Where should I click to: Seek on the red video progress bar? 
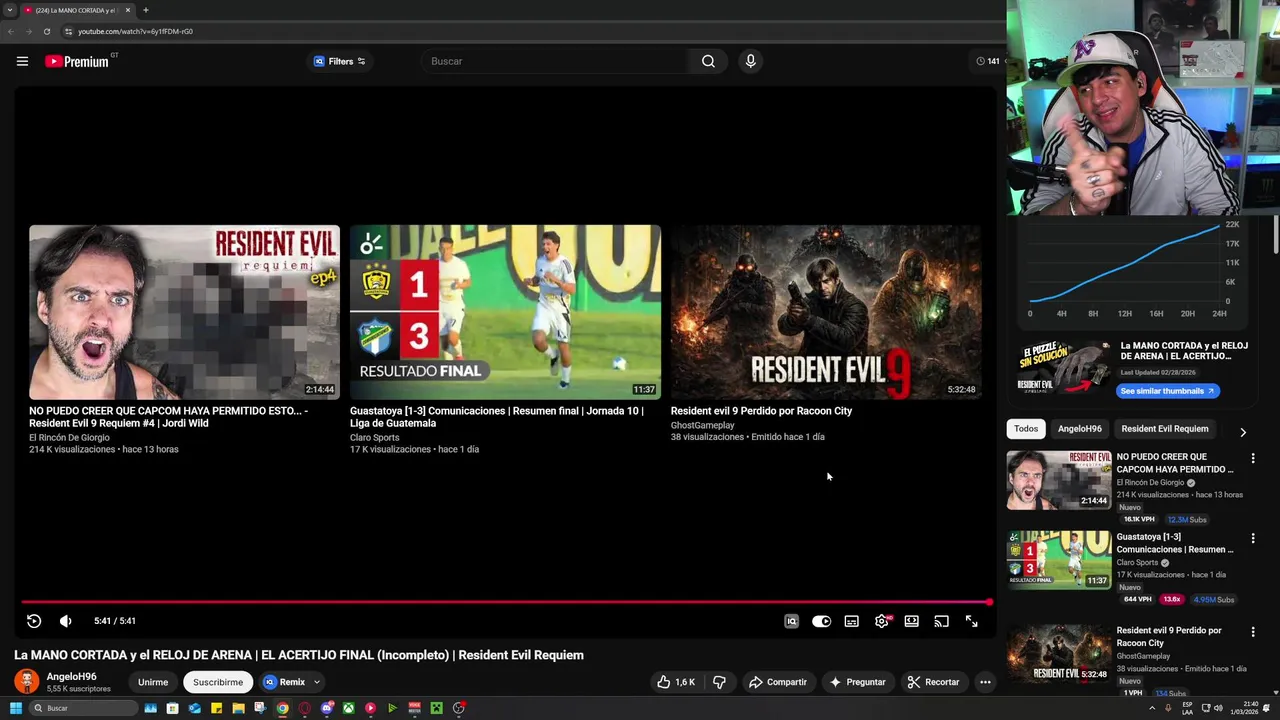tap(505, 602)
